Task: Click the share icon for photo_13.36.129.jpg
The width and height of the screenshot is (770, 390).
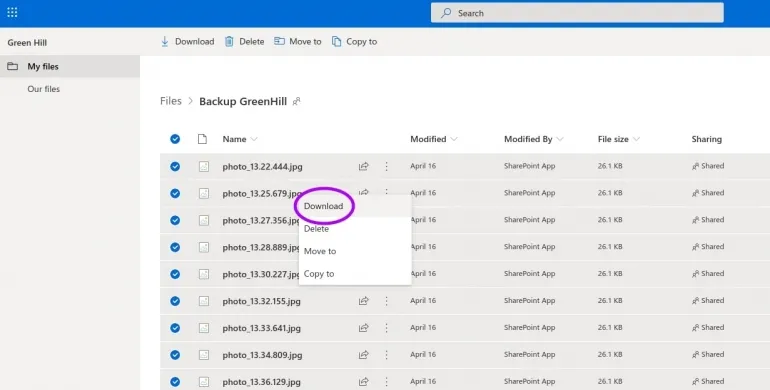Action: (x=363, y=382)
